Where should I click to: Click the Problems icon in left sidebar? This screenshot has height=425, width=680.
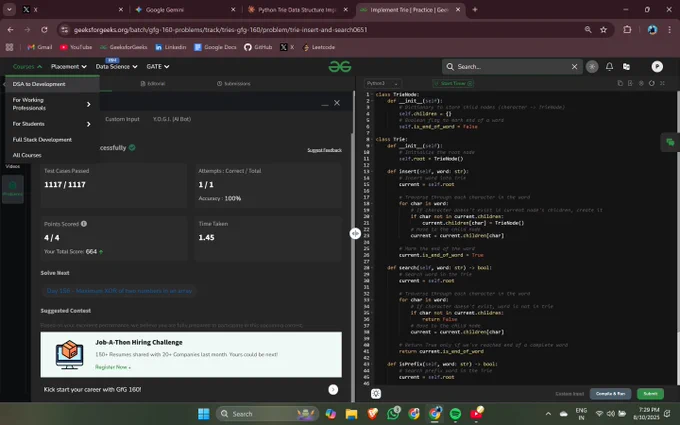[x=13, y=188]
